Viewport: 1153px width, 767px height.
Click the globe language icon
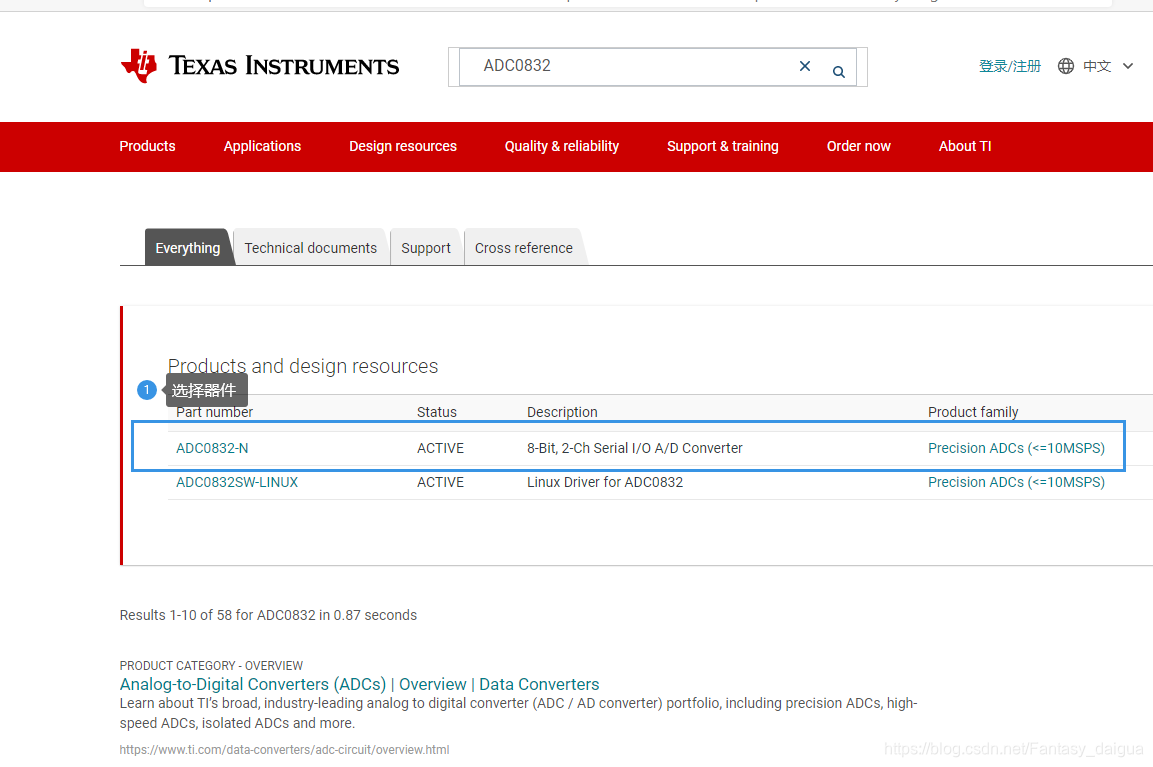1066,66
